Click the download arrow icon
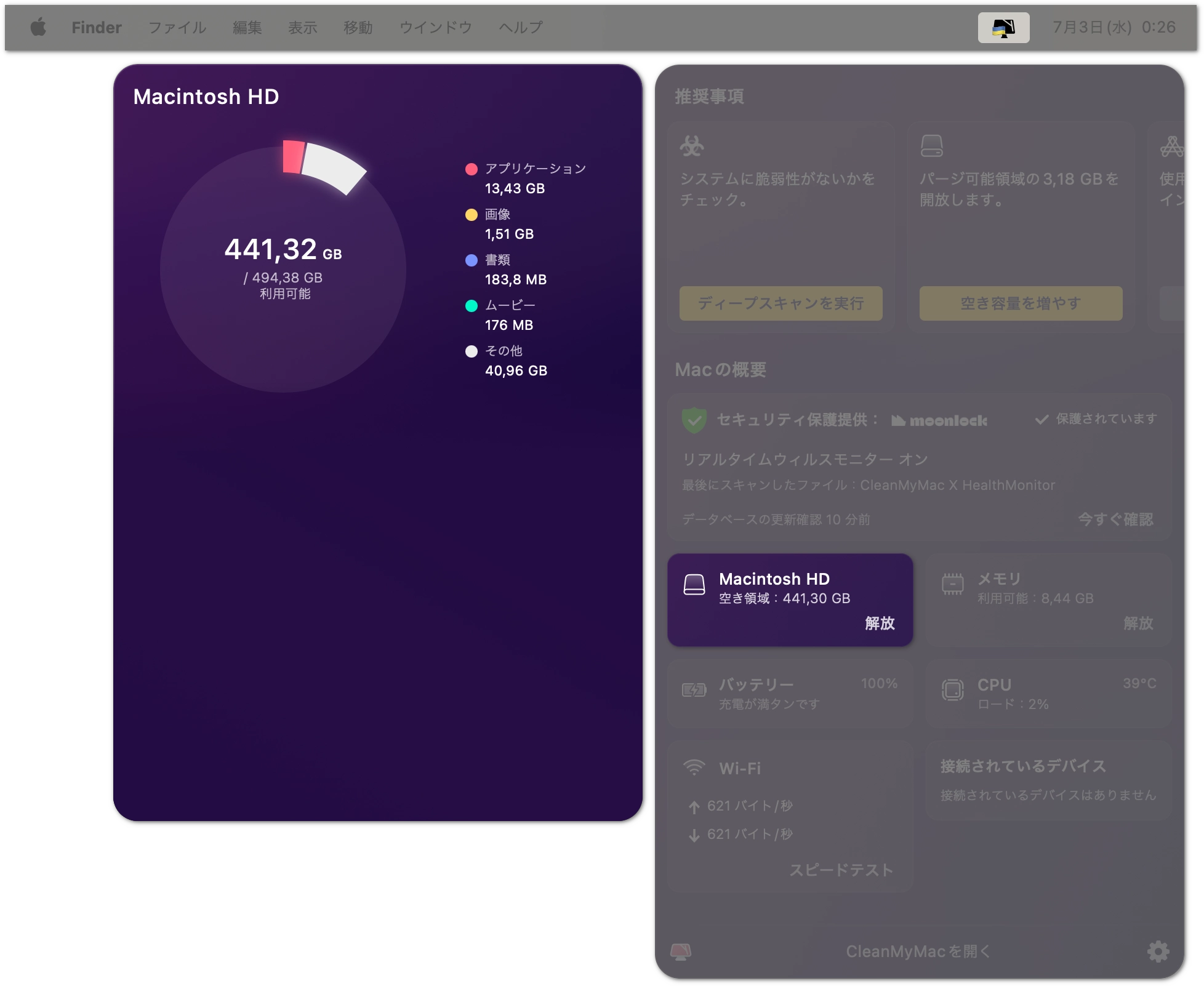 point(694,835)
